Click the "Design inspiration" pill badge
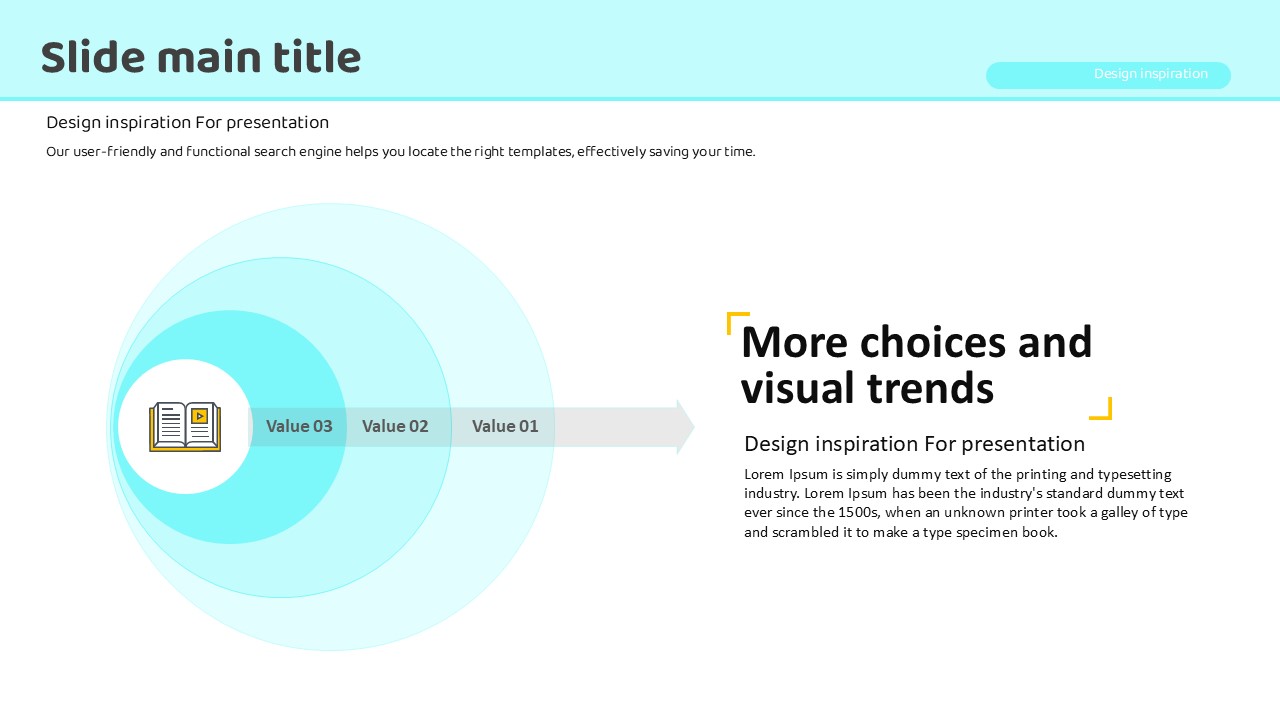Viewport: 1280px width, 720px height. (1108, 75)
